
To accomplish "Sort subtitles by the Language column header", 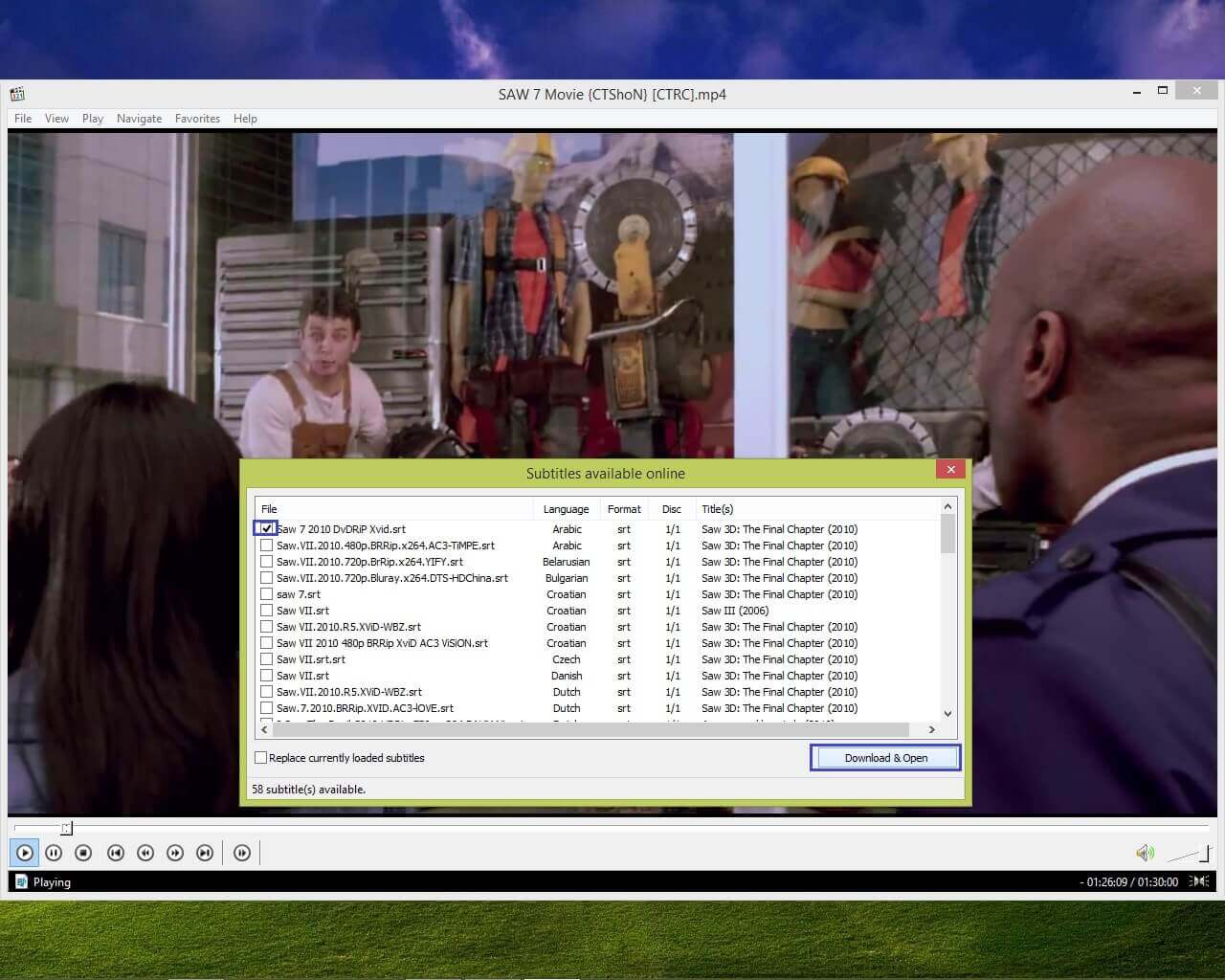I will tap(566, 509).
